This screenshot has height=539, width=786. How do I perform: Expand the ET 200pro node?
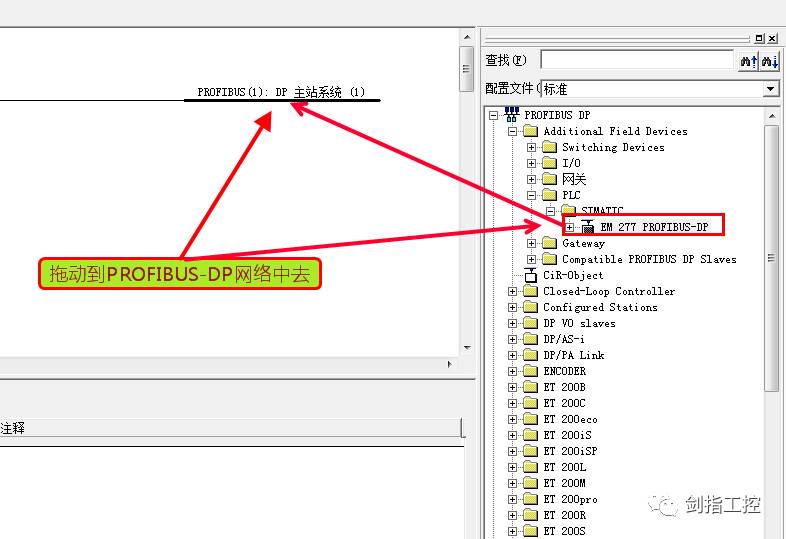(512, 499)
